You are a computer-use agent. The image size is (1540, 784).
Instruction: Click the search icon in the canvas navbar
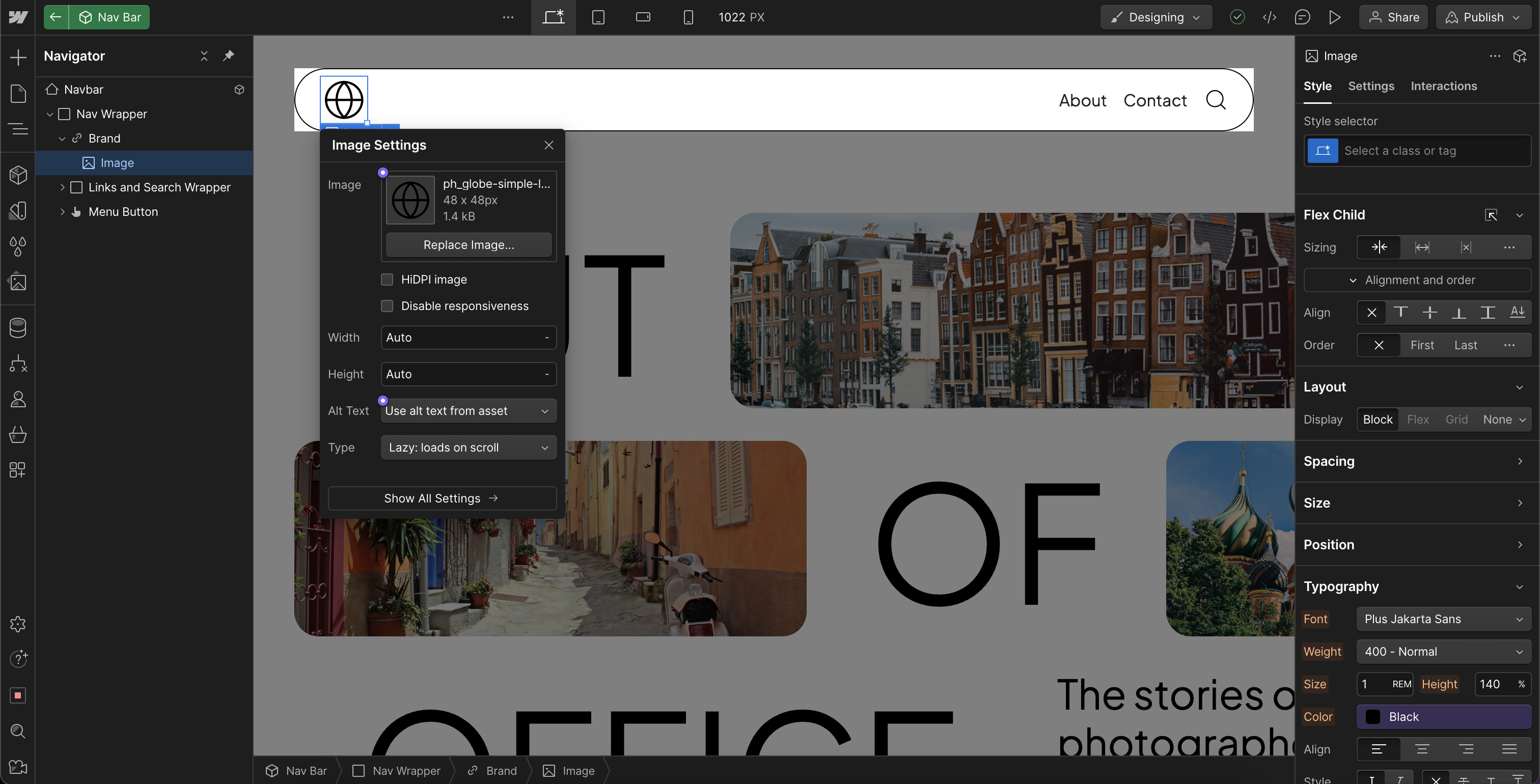1216,100
